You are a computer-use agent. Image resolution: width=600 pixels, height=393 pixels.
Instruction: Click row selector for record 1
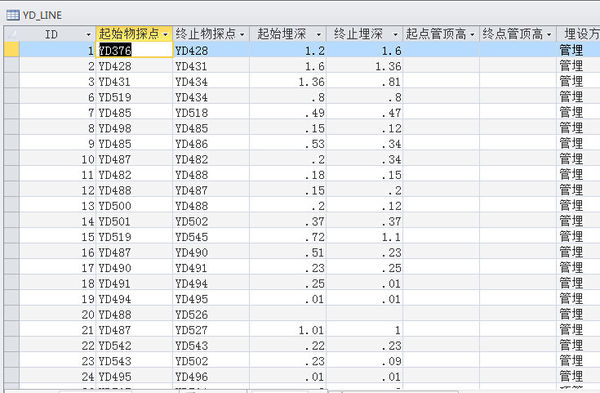point(12,50)
